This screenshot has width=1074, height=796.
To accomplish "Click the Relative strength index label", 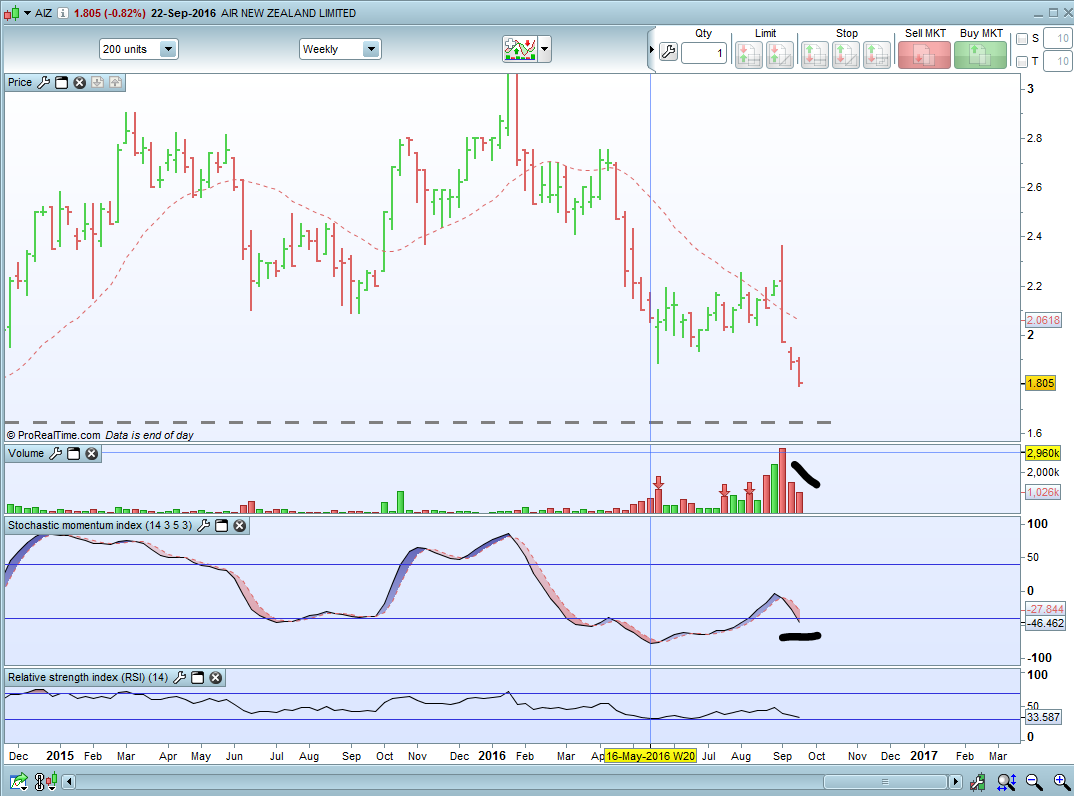I will [88, 677].
